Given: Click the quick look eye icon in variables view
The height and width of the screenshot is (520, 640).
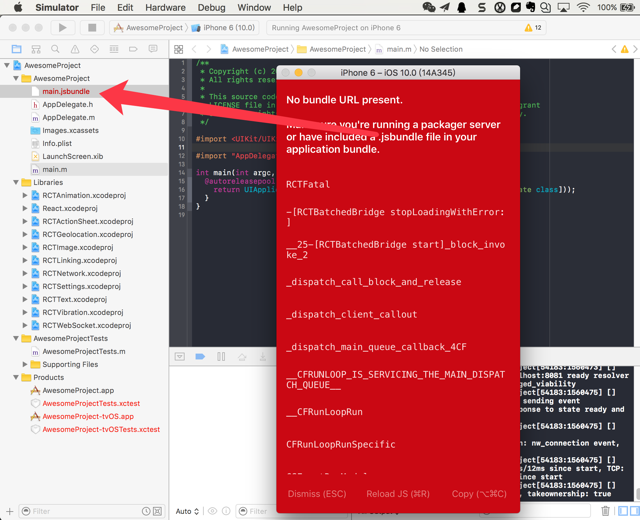Looking at the screenshot, I should (x=212, y=511).
